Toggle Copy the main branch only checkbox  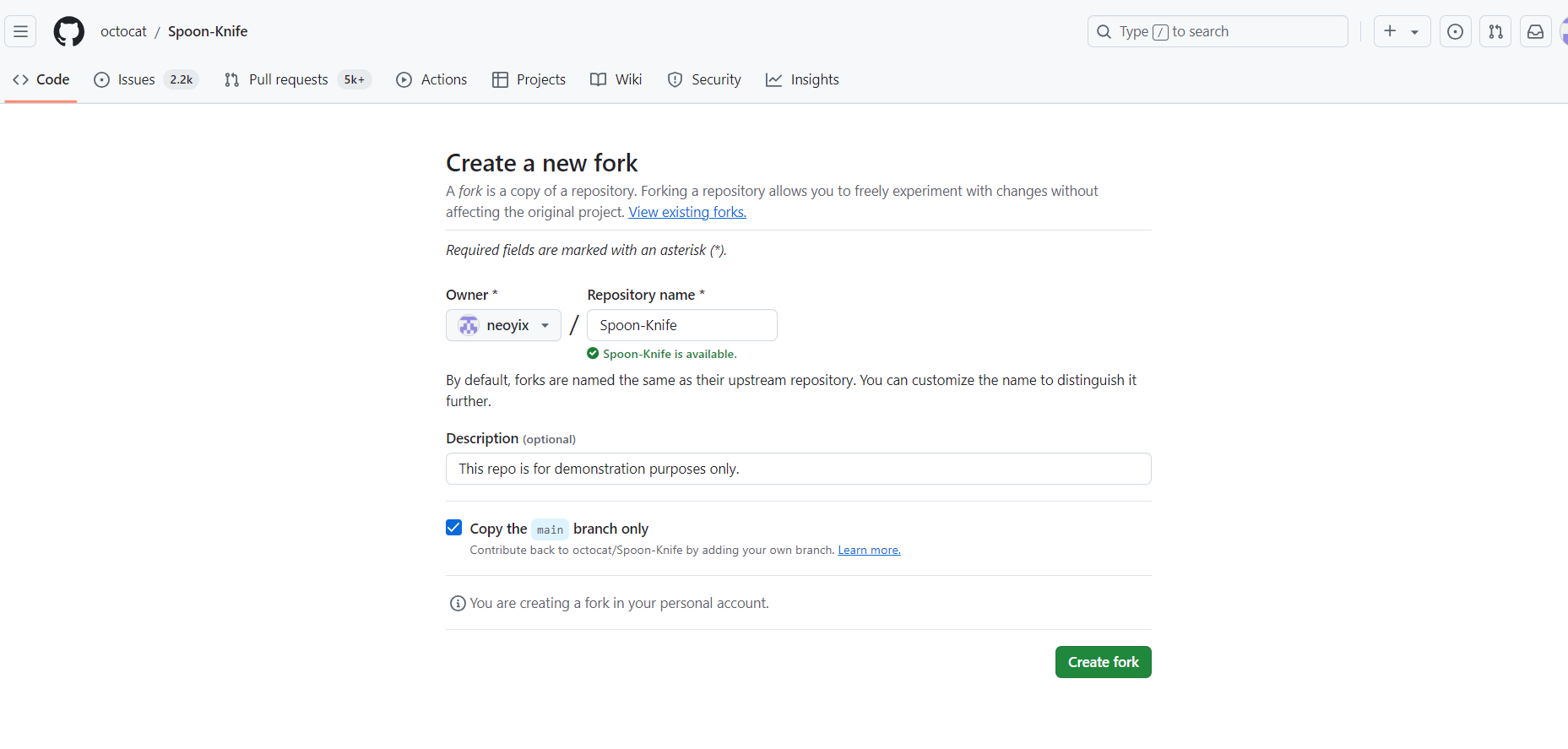point(454,528)
